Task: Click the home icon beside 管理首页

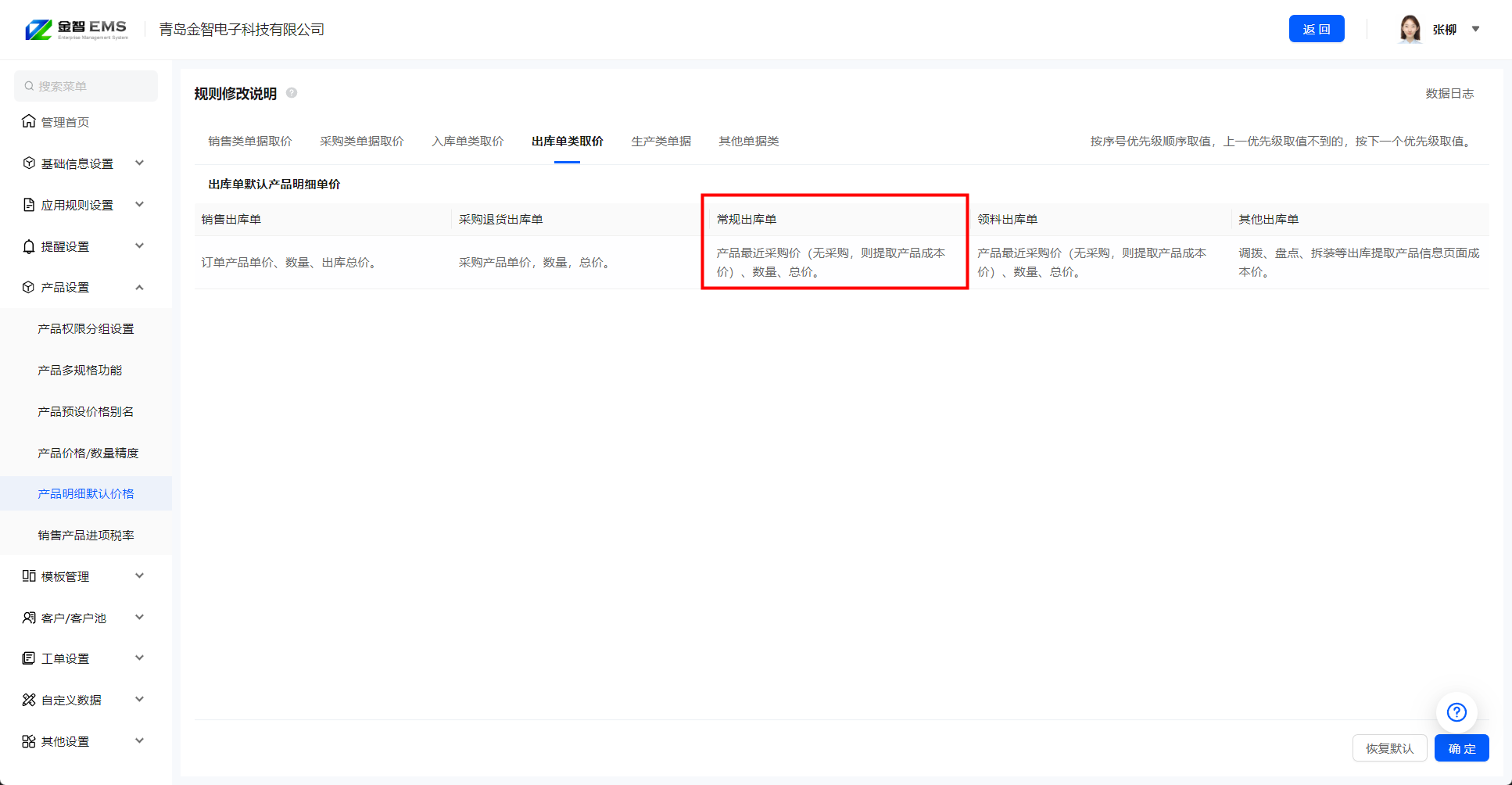Action: [x=29, y=121]
